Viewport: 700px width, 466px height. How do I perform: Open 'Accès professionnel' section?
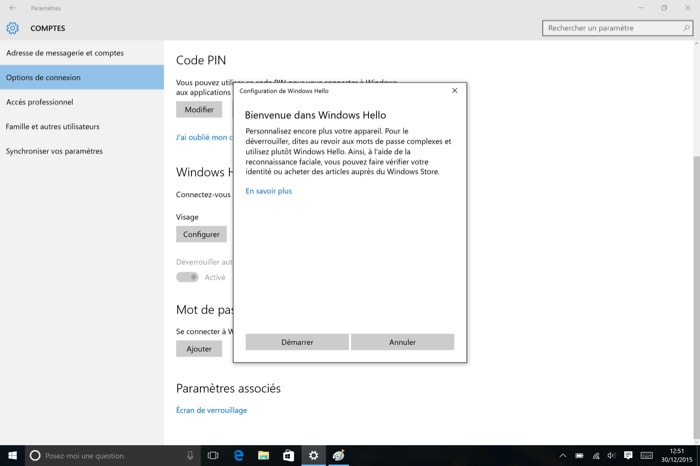(40, 102)
